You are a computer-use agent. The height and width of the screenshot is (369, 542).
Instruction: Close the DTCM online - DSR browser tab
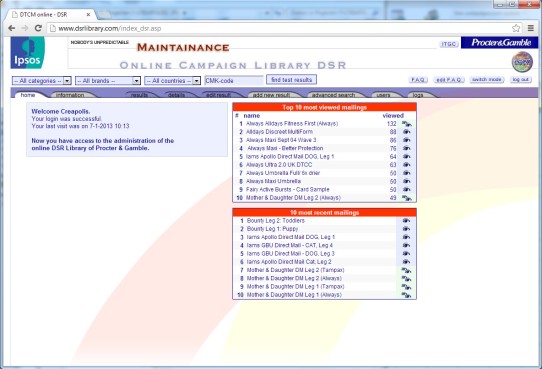point(88,15)
